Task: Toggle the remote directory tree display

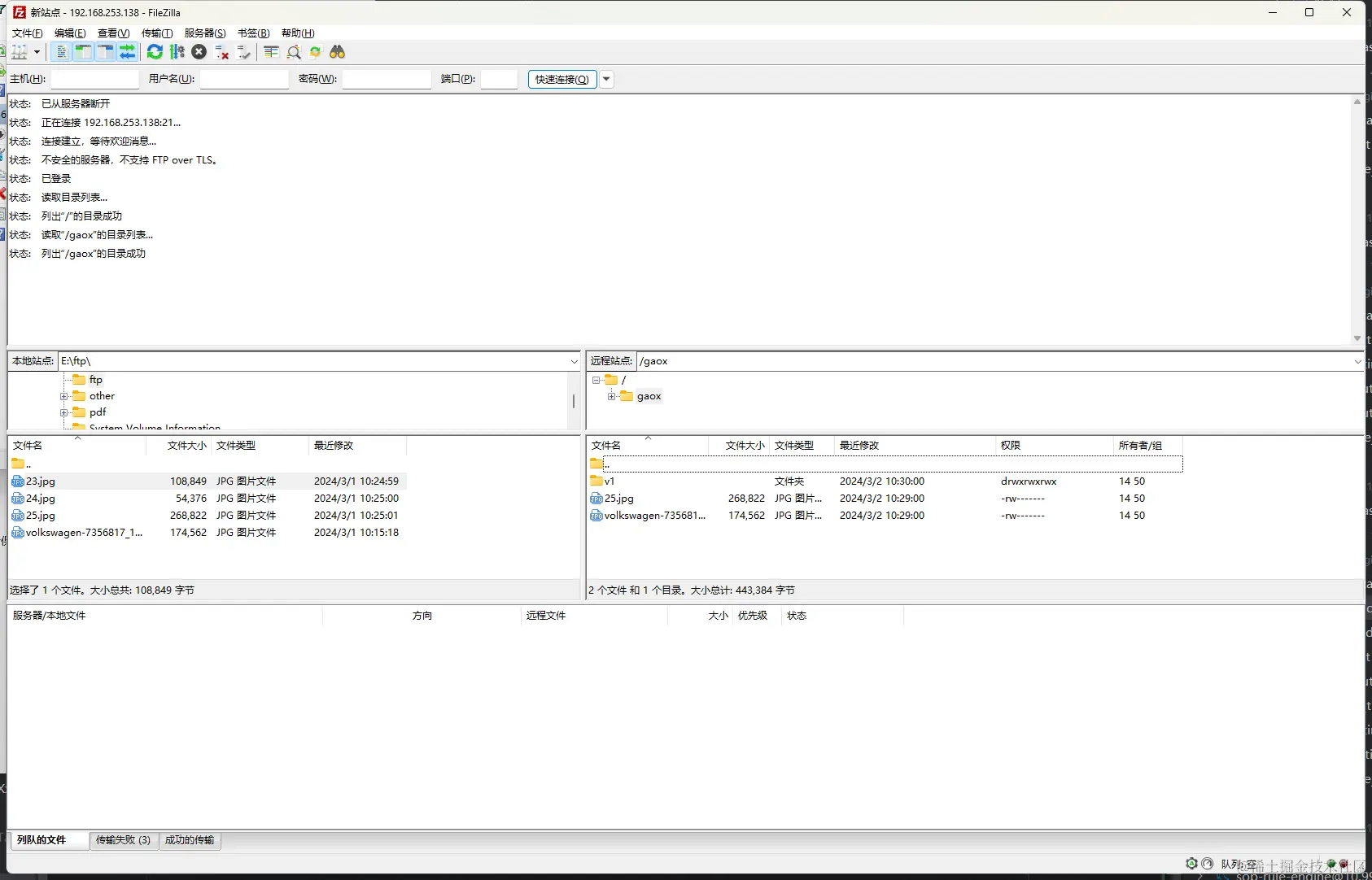Action: (105, 52)
